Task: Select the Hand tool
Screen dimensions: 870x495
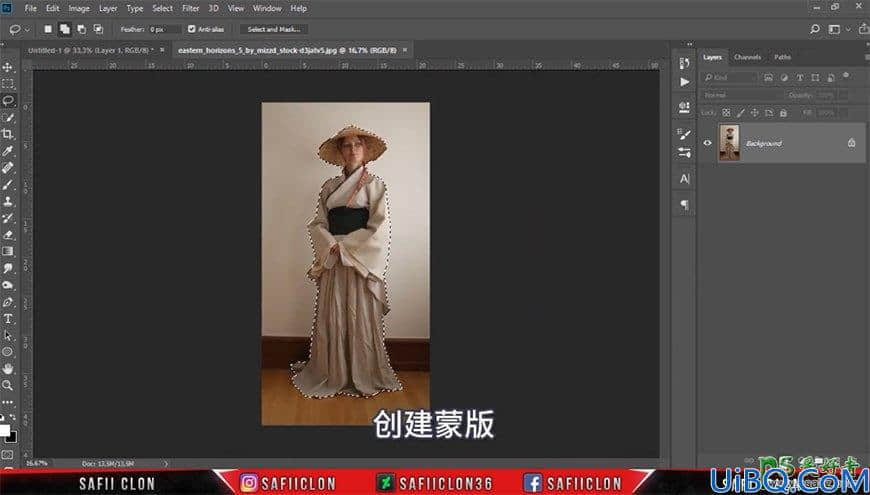Action: (8, 368)
